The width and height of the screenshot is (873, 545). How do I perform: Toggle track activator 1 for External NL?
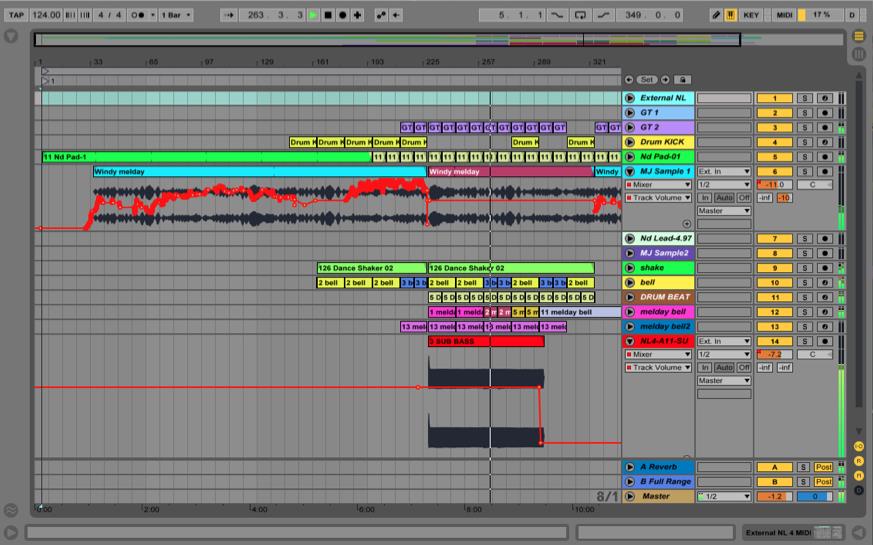774,98
